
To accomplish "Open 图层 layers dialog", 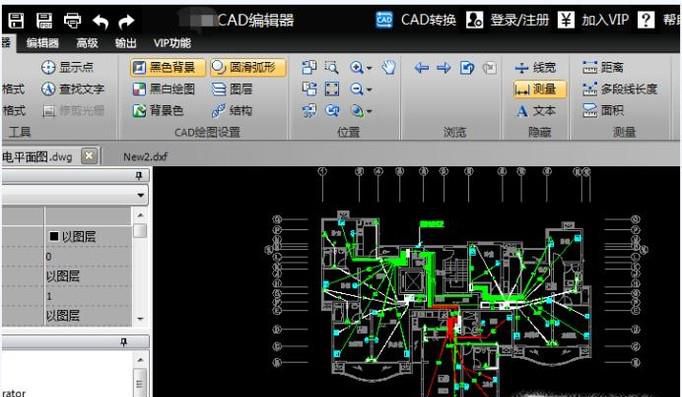I will click(231, 89).
